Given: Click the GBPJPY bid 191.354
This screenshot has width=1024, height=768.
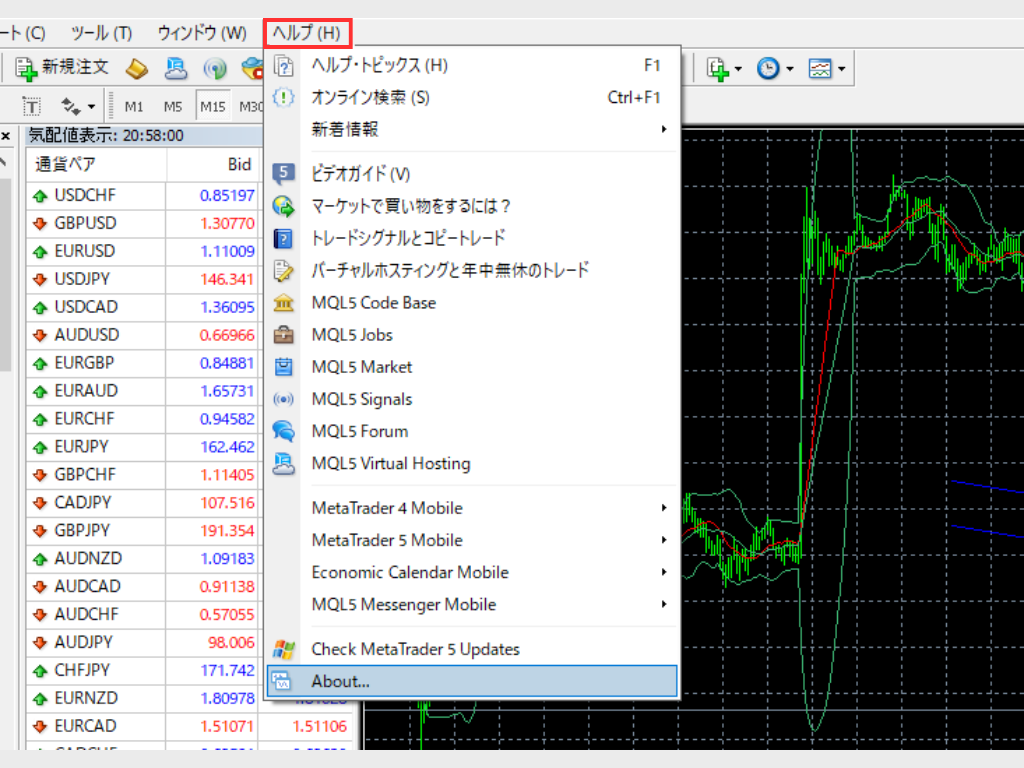Looking at the screenshot, I should click(227, 531).
